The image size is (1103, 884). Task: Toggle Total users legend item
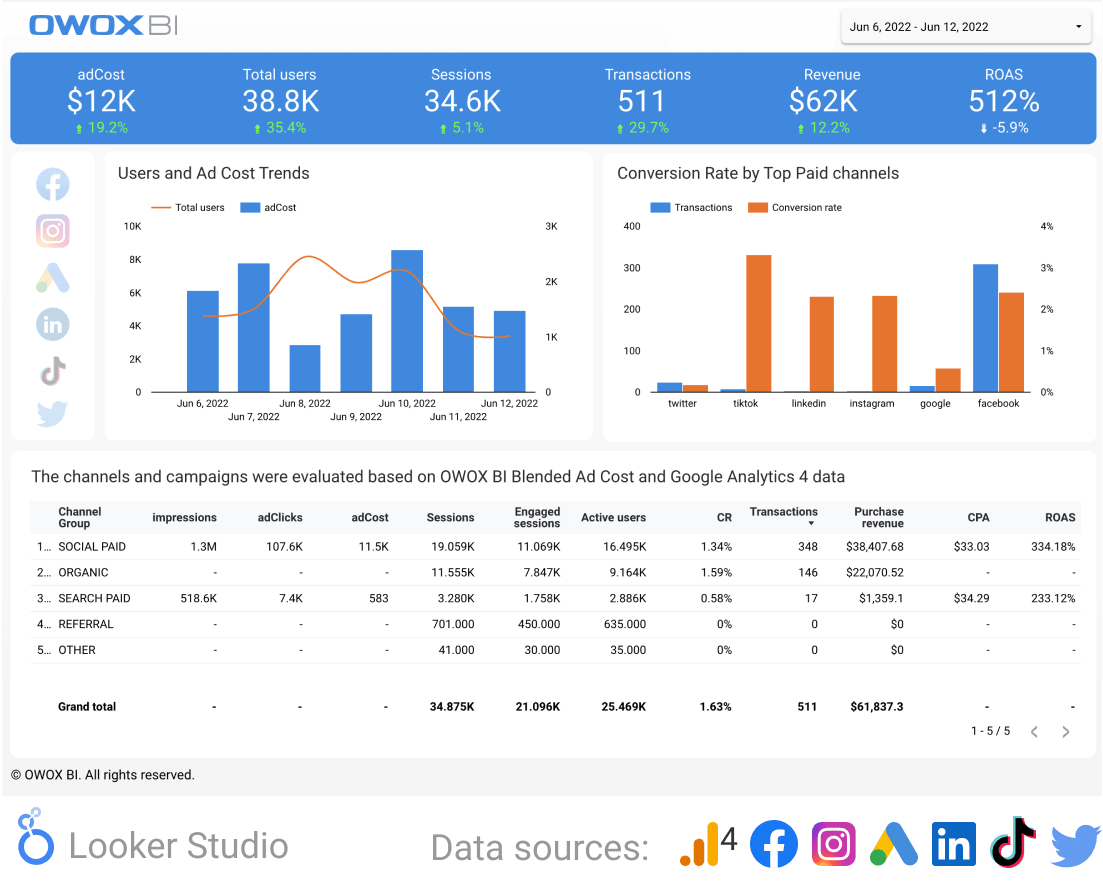pos(188,208)
